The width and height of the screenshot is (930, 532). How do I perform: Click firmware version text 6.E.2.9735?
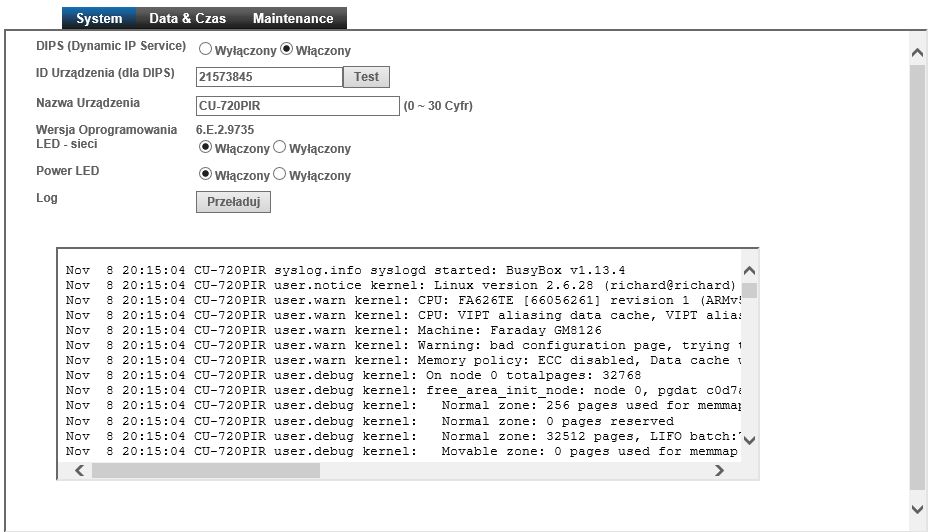(x=225, y=129)
